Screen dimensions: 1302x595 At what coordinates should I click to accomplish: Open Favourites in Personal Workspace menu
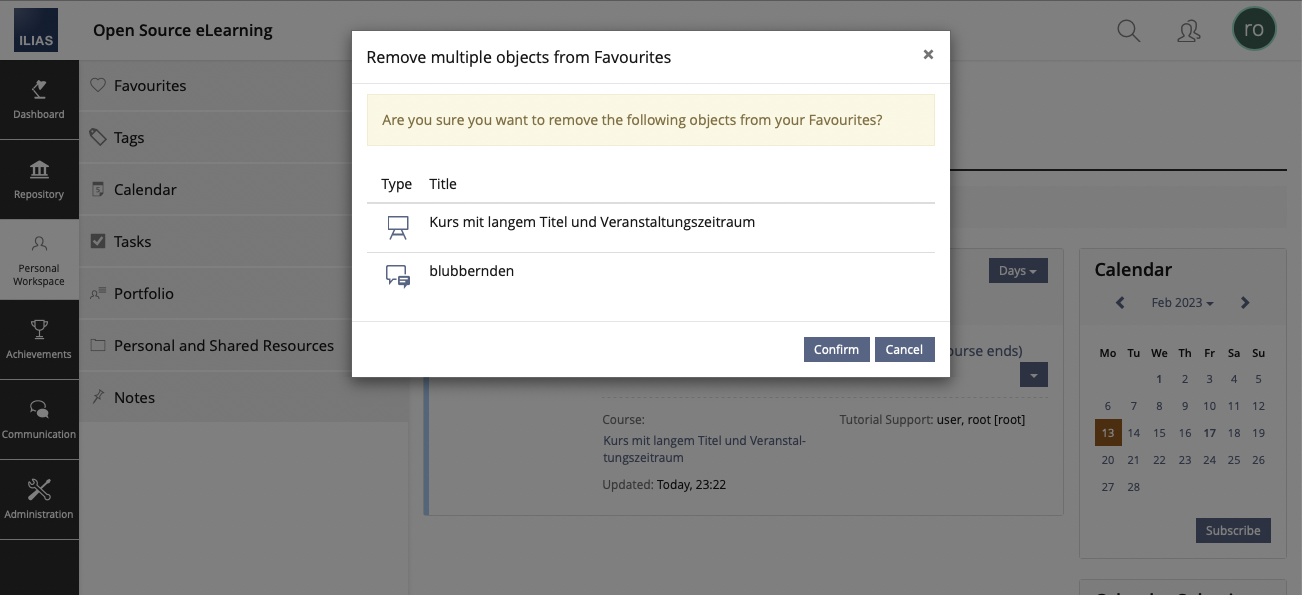click(150, 86)
